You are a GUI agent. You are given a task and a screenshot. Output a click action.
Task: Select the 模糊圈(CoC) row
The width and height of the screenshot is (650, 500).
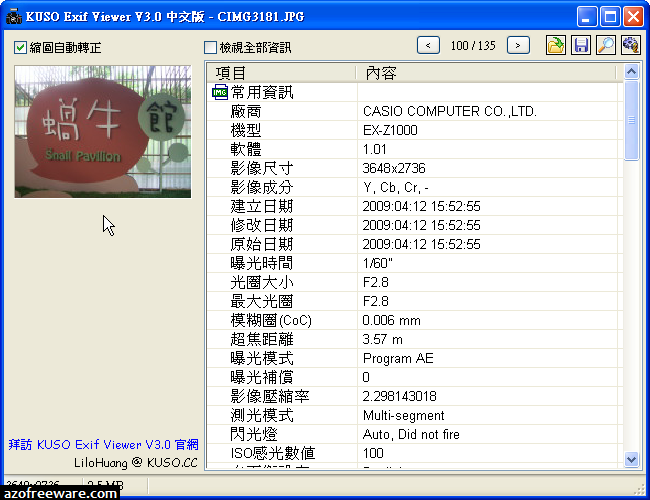click(x=415, y=320)
